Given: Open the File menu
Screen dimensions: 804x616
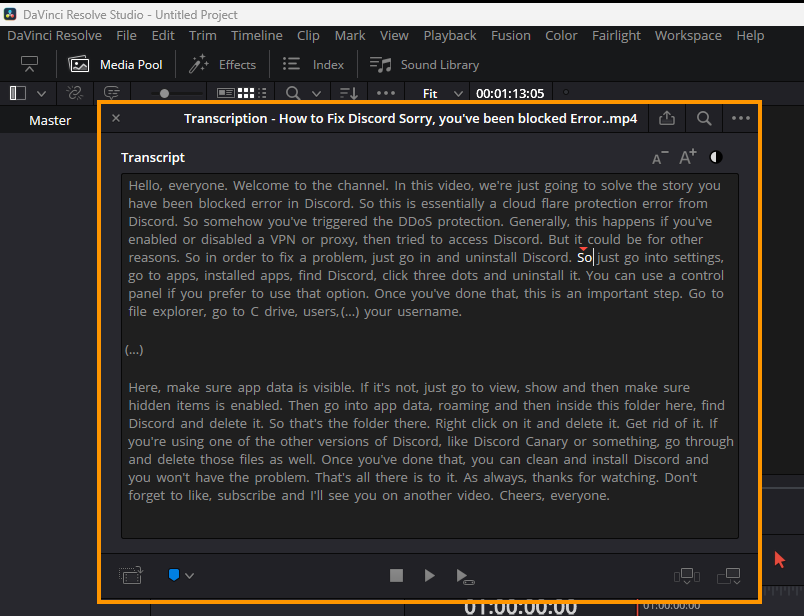Looking at the screenshot, I should 126,36.
